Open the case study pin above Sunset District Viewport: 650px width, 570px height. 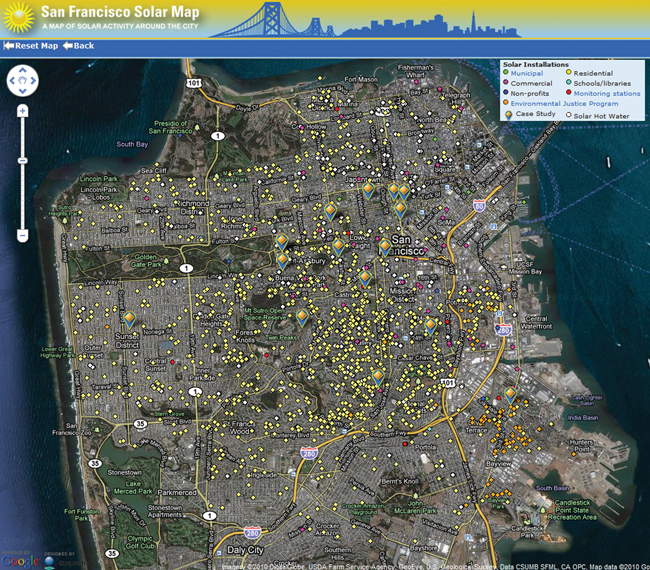(129, 320)
